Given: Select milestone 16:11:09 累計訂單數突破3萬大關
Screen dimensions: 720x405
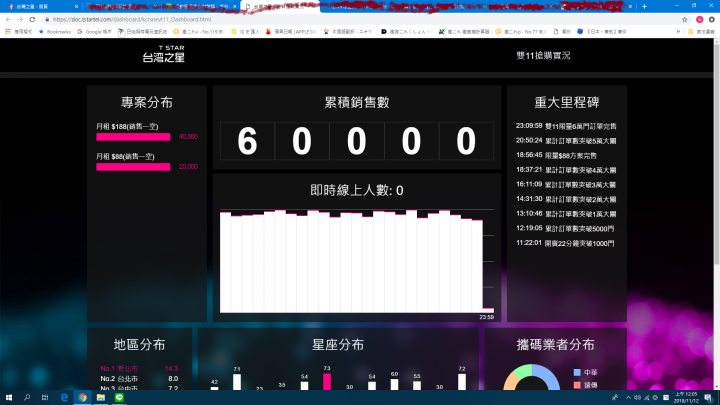Looking at the screenshot, I should point(566,185).
